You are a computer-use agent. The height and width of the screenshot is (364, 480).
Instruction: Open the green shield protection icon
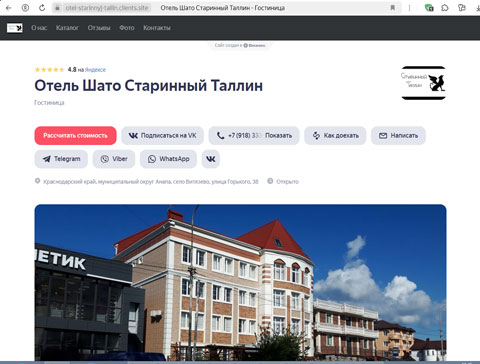[x=429, y=8]
